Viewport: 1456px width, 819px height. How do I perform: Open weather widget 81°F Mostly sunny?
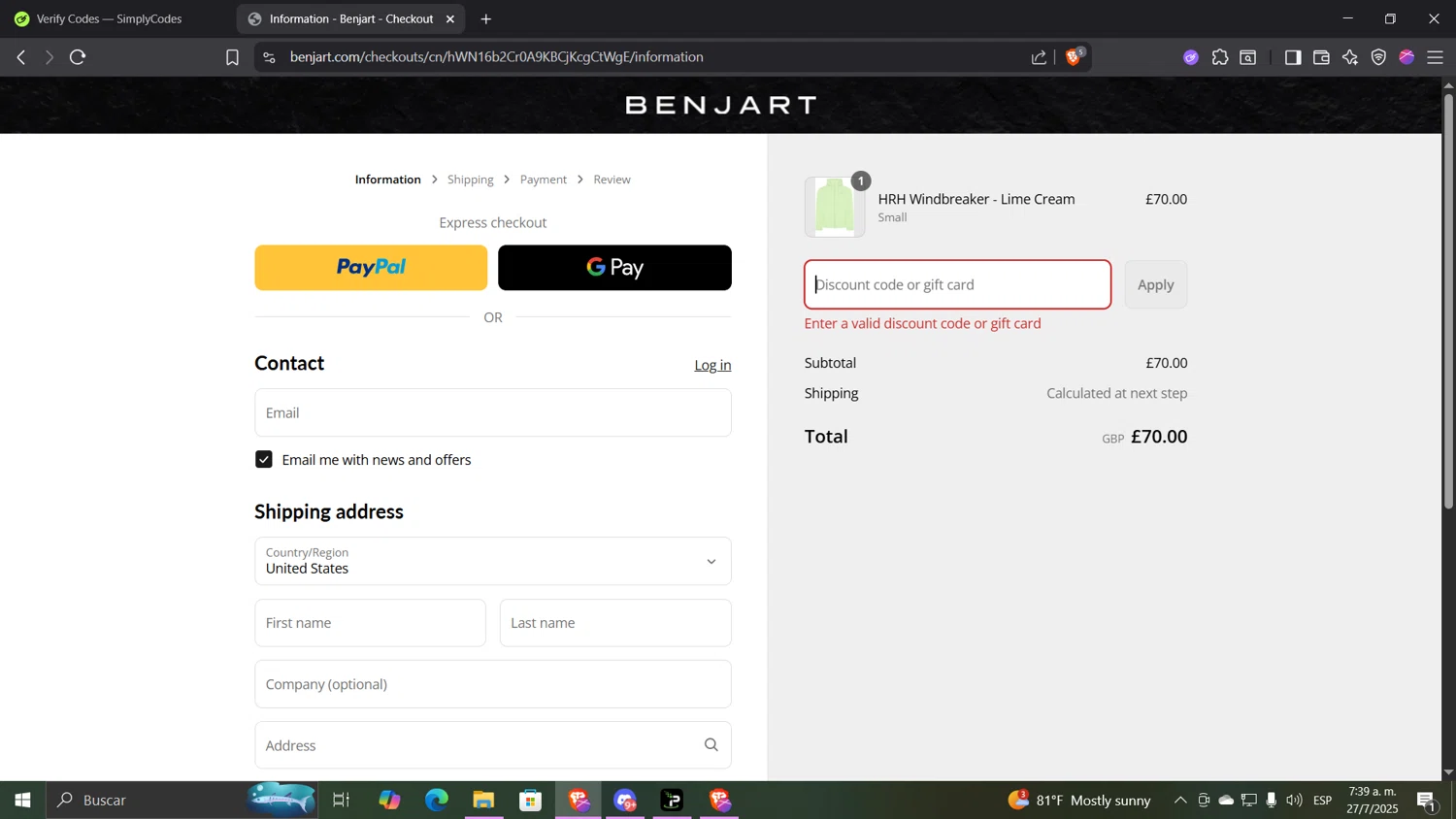coord(1079,801)
